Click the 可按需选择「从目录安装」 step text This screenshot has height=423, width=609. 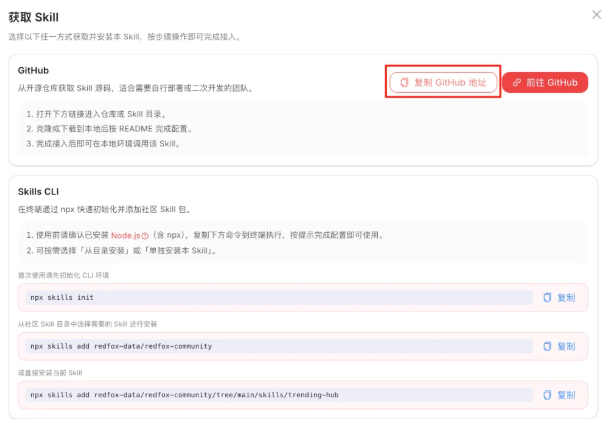pyautogui.click(x=121, y=251)
